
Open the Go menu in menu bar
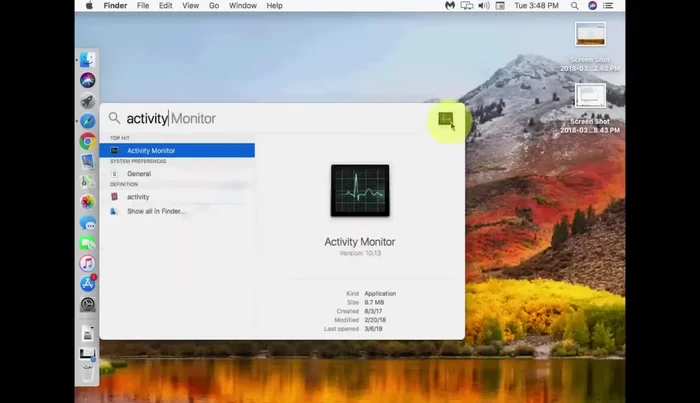(213, 6)
